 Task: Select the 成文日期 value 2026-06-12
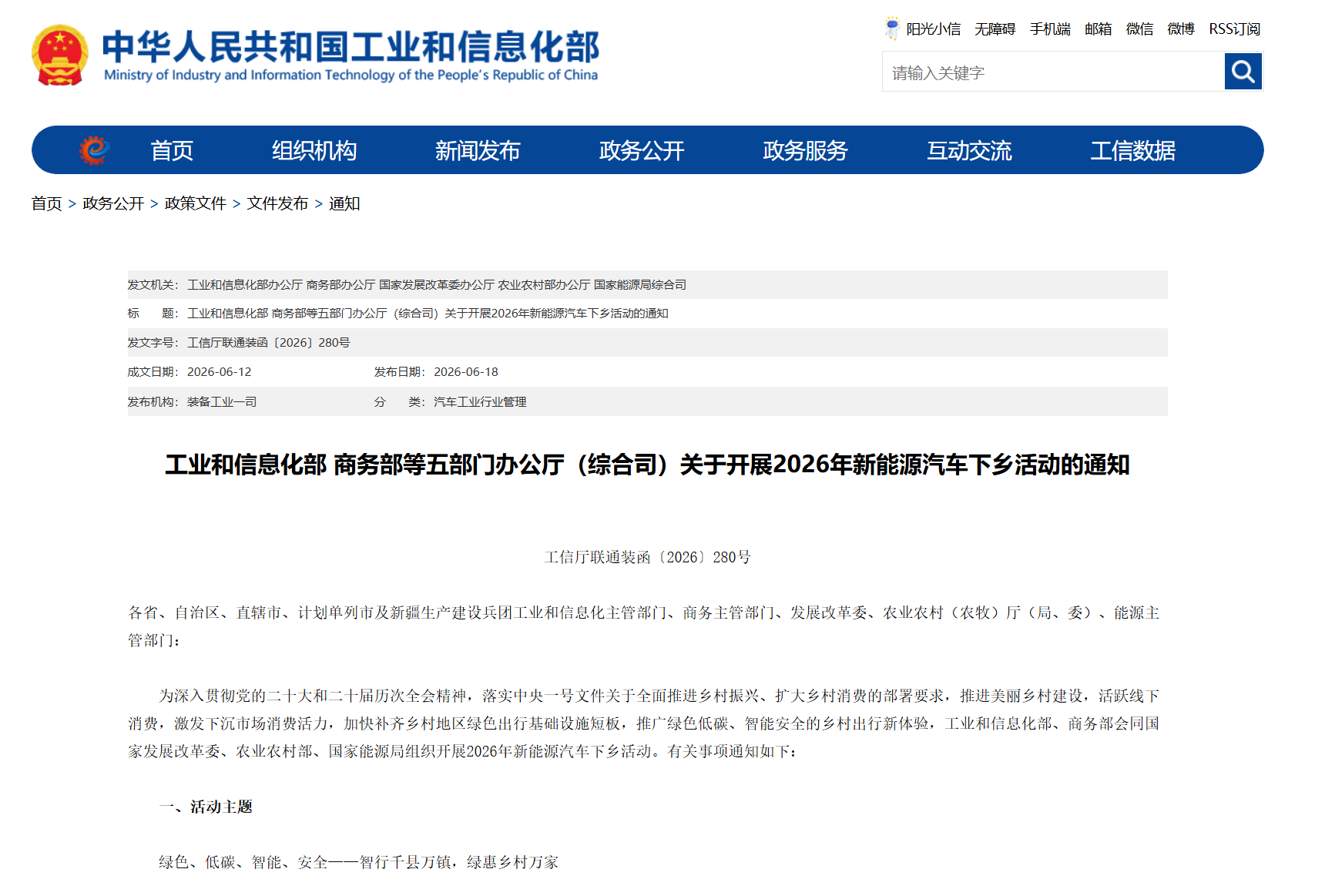pyautogui.click(x=220, y=372)
